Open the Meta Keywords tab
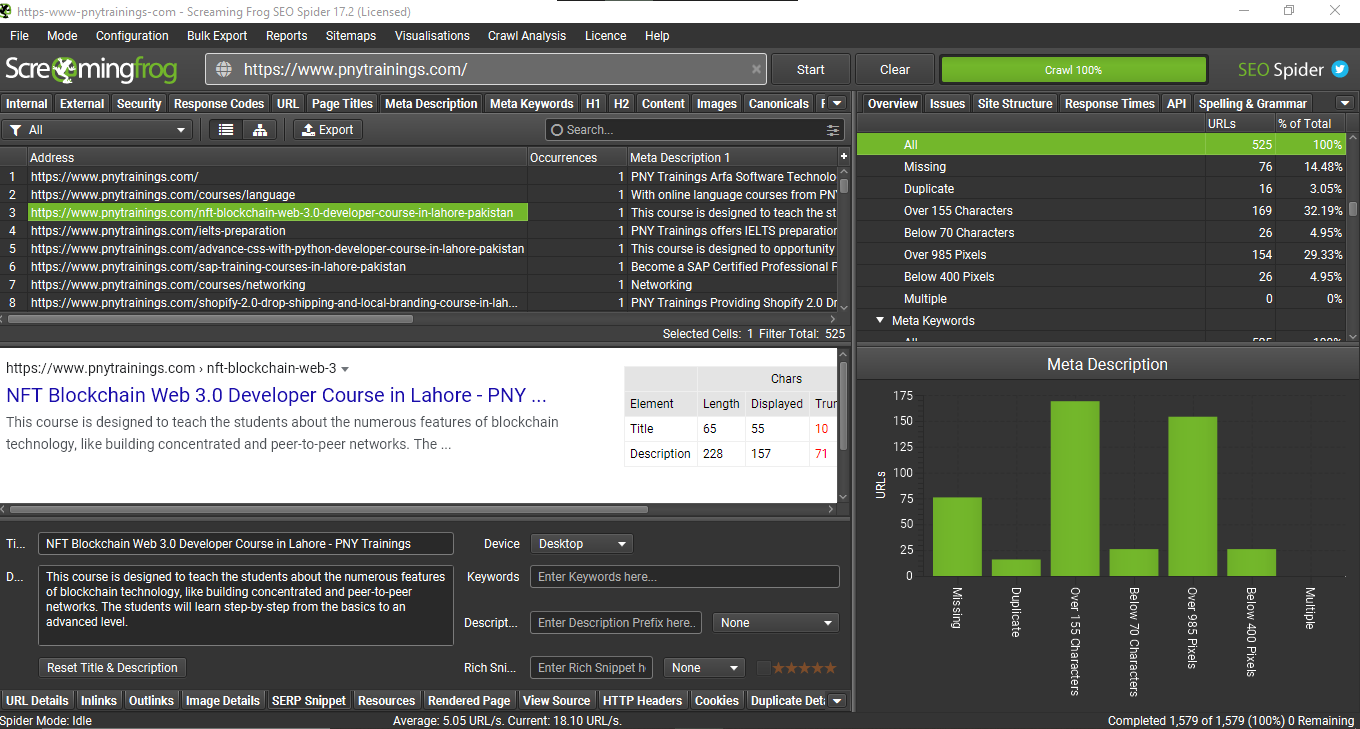The width and height of the screenshot is (1360, 729). (x=532, y=103)
